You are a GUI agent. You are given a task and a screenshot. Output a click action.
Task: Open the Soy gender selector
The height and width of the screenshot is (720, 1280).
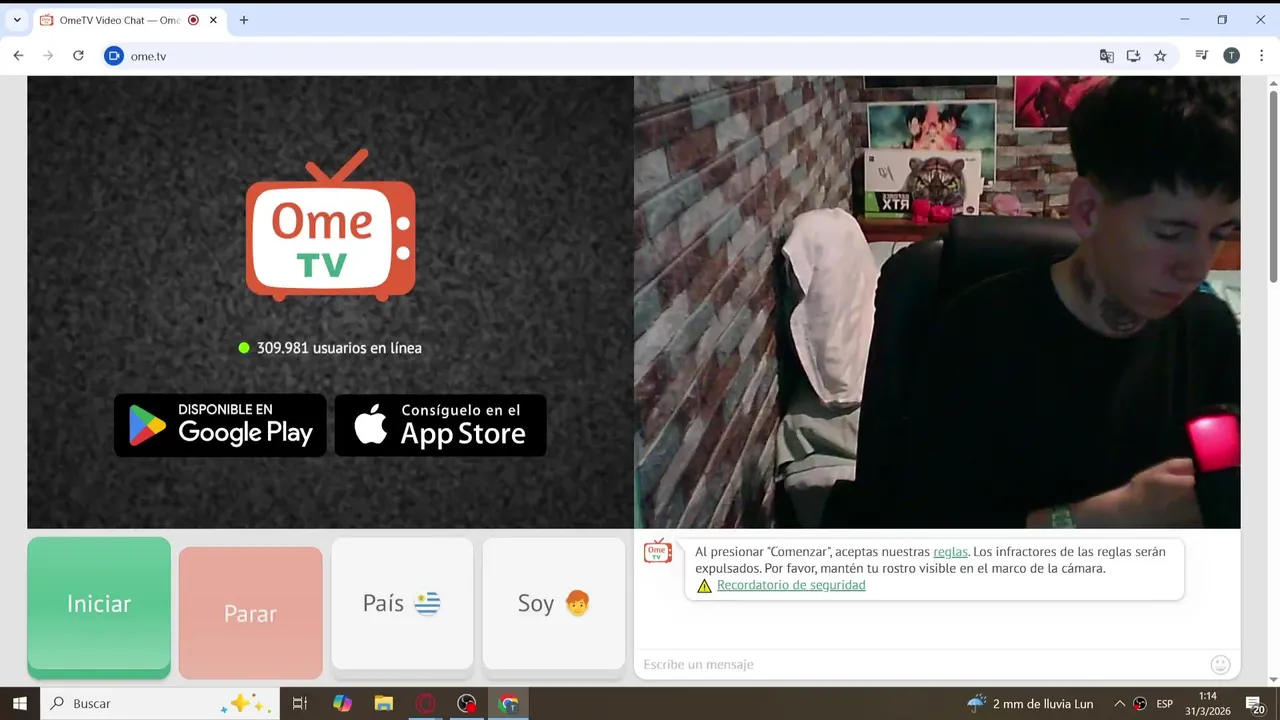(x=554, y=604)
